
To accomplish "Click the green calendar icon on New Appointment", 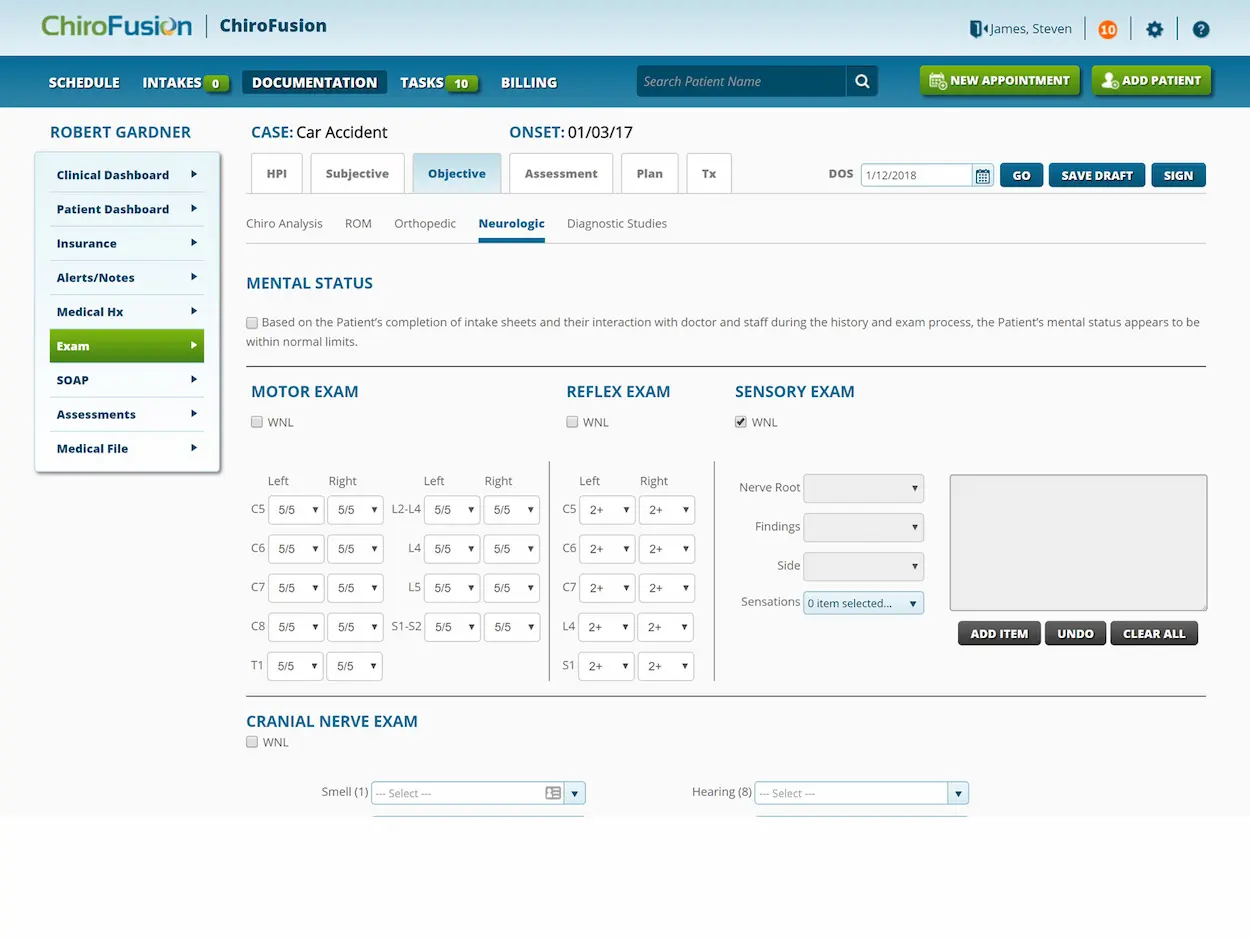I will [x=938, y=80].
